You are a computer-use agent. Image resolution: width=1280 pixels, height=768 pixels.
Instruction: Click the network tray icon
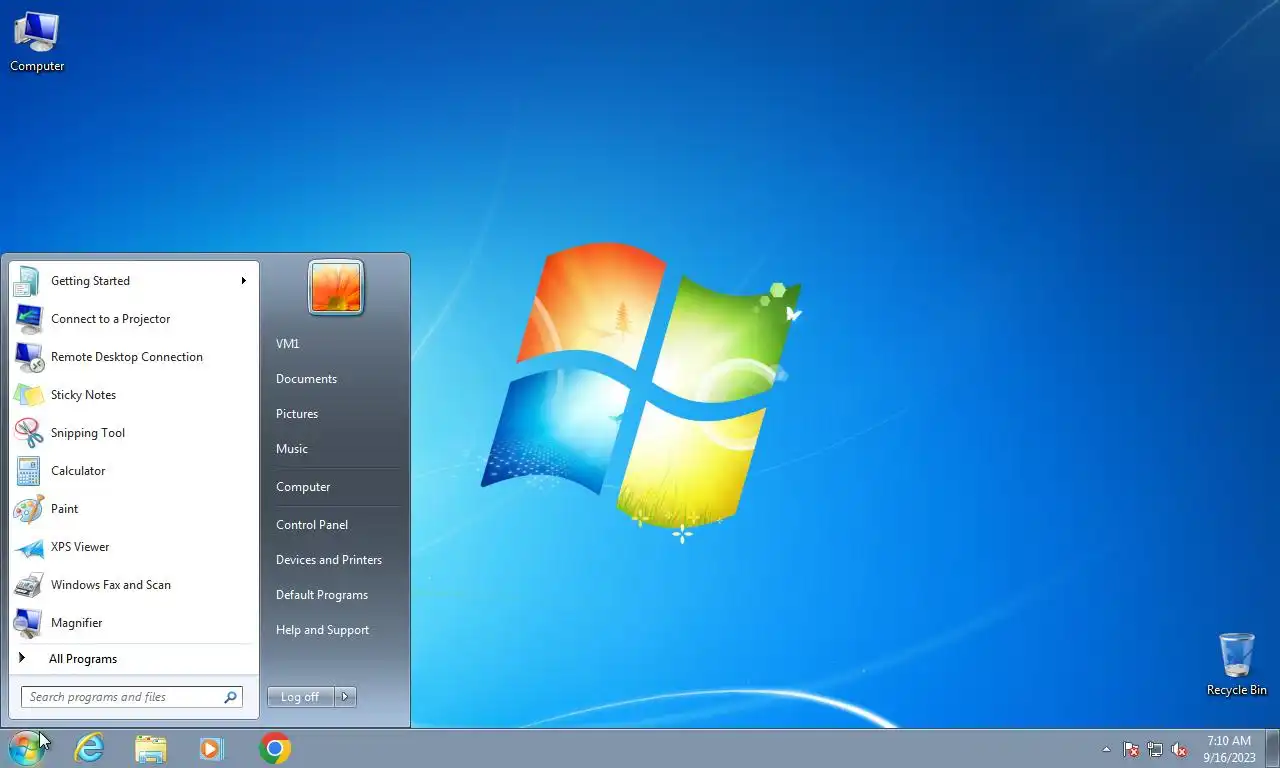pyautogui.click(x=1155, y=749)
